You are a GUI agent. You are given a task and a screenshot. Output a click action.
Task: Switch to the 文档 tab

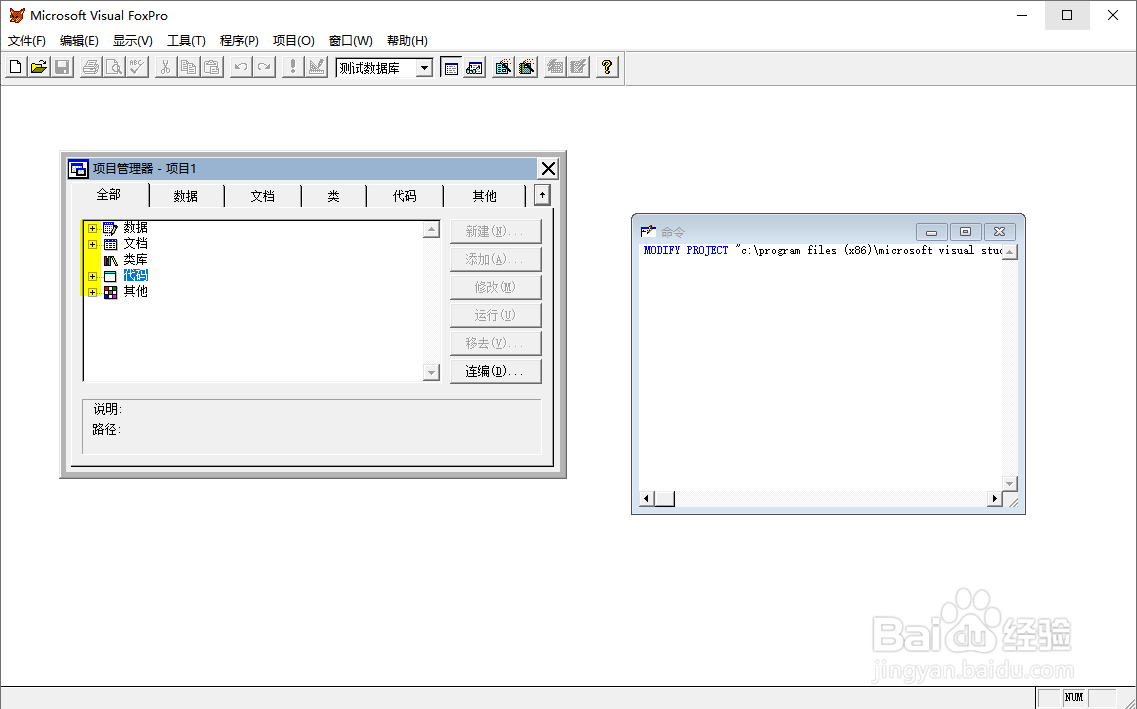pos(262,196)
